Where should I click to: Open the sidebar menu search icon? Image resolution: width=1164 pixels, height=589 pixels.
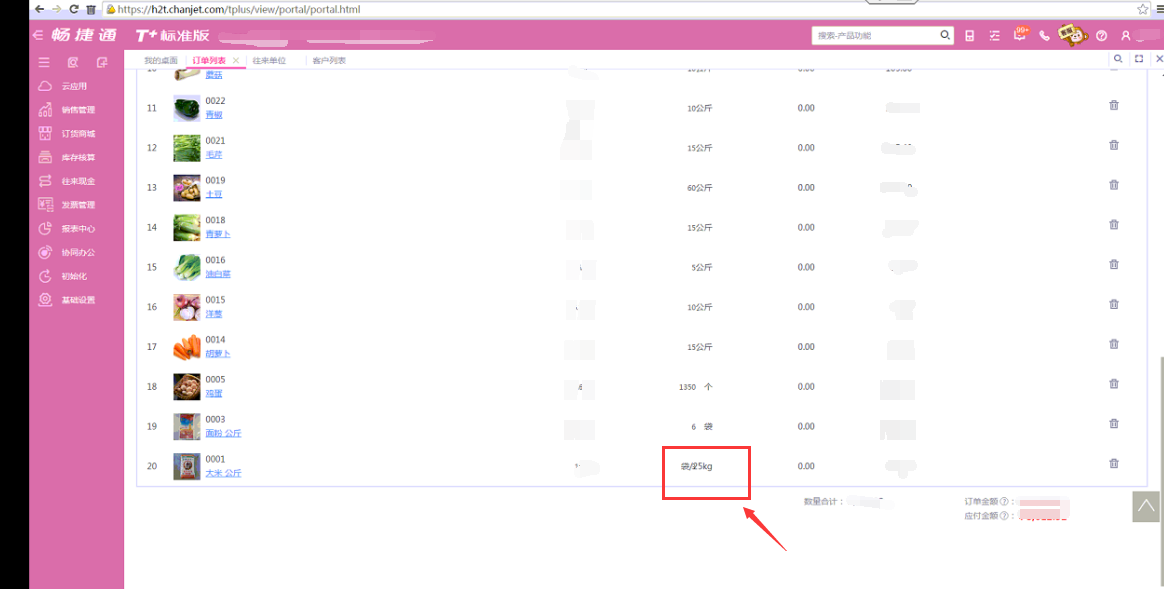(73, 62)
